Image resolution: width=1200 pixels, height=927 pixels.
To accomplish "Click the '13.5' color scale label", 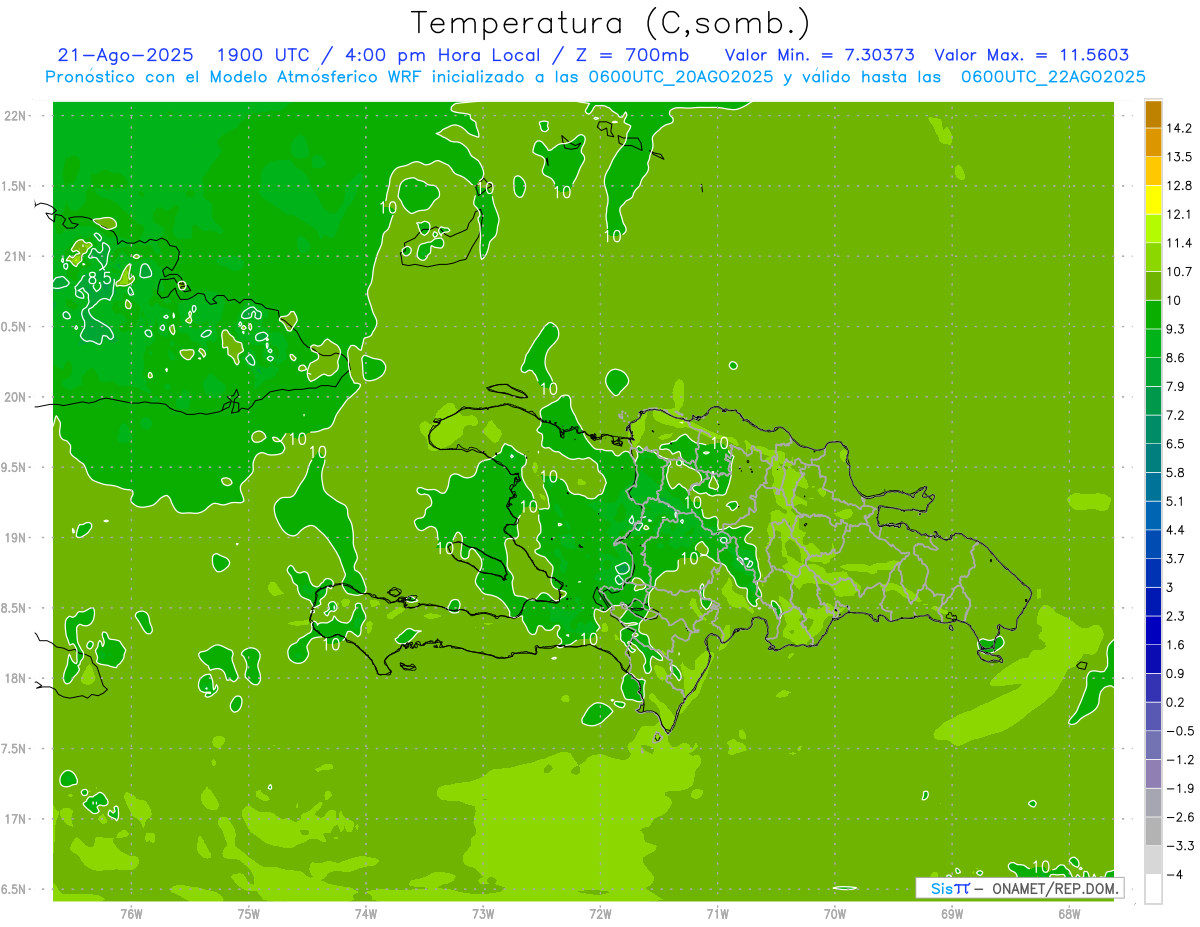I will pyautogui.click(x=1180, y=157).
